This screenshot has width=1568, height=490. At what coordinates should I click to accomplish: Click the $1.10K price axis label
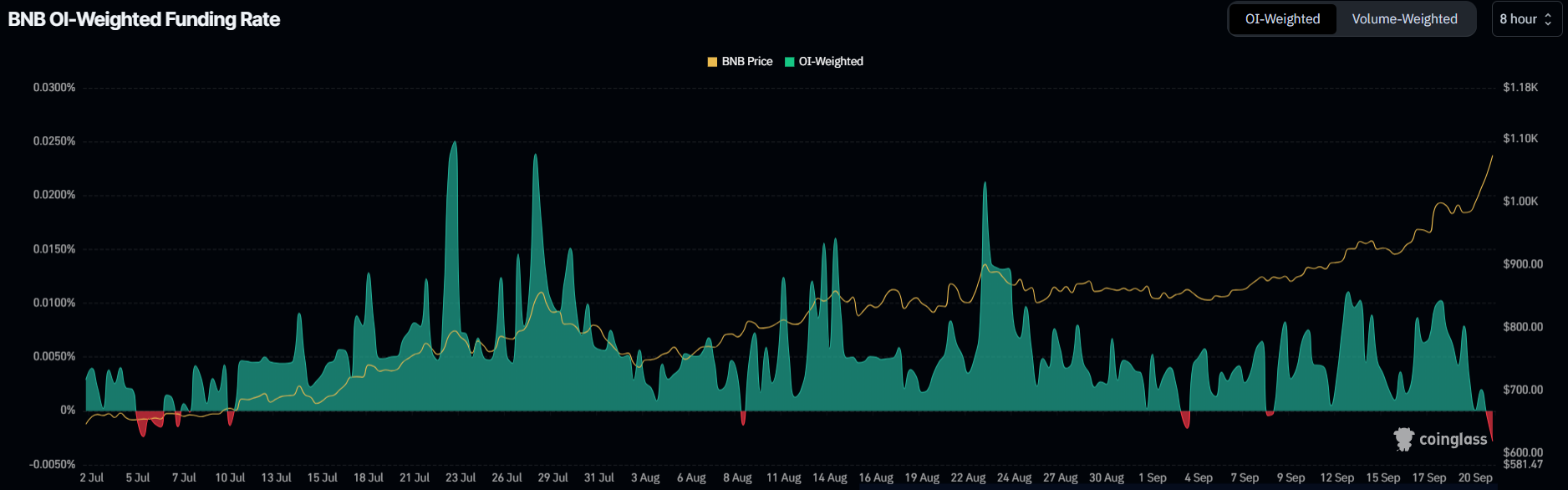pos(1520,139)
